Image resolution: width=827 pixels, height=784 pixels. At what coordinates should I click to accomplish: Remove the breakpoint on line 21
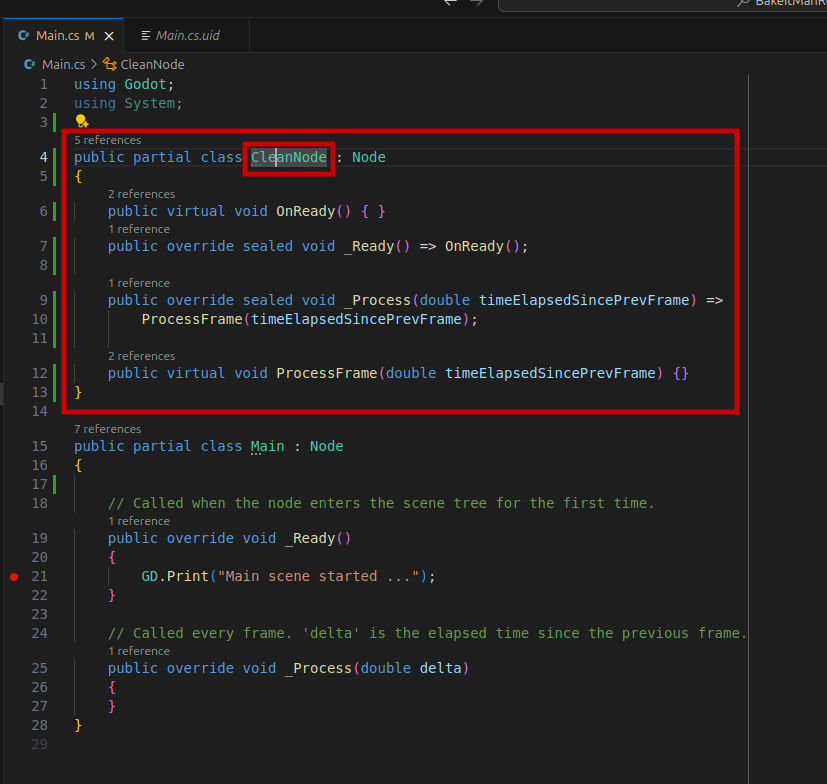(14, 577)
